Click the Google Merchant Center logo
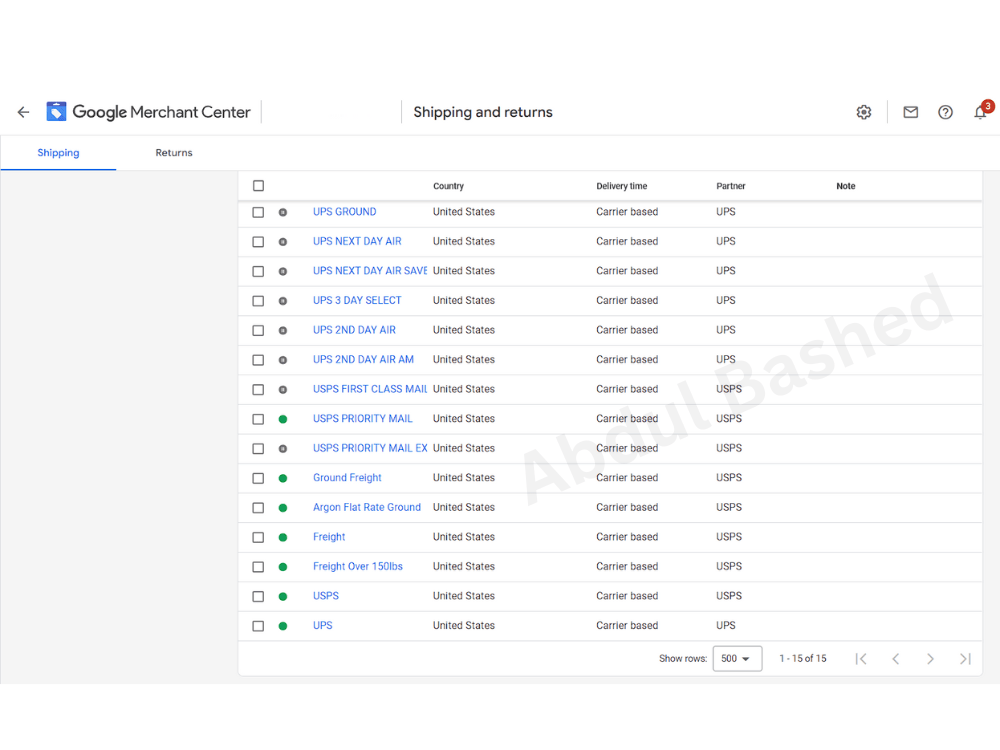Viewport: 1000px width, 750px height. (x=149, y=112)
